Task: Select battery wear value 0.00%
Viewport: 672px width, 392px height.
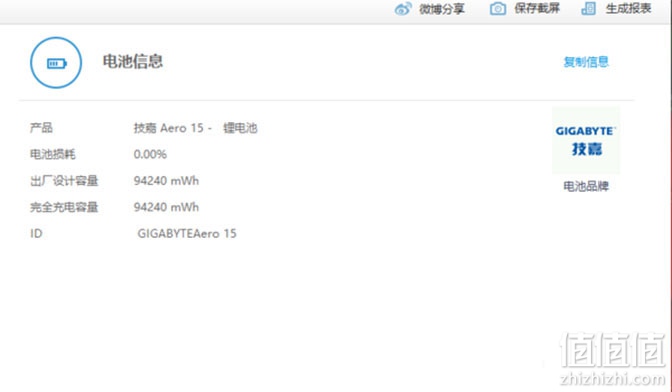Action: coord(150,154)
